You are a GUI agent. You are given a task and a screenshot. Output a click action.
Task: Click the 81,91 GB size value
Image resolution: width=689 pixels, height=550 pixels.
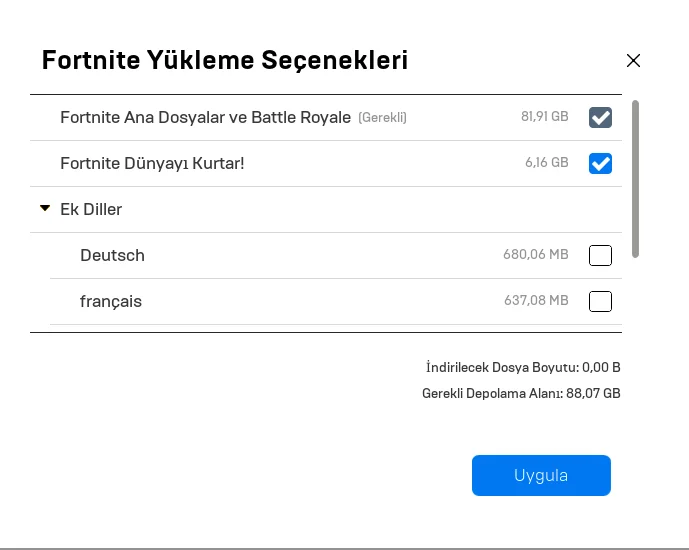pos(544,117)
